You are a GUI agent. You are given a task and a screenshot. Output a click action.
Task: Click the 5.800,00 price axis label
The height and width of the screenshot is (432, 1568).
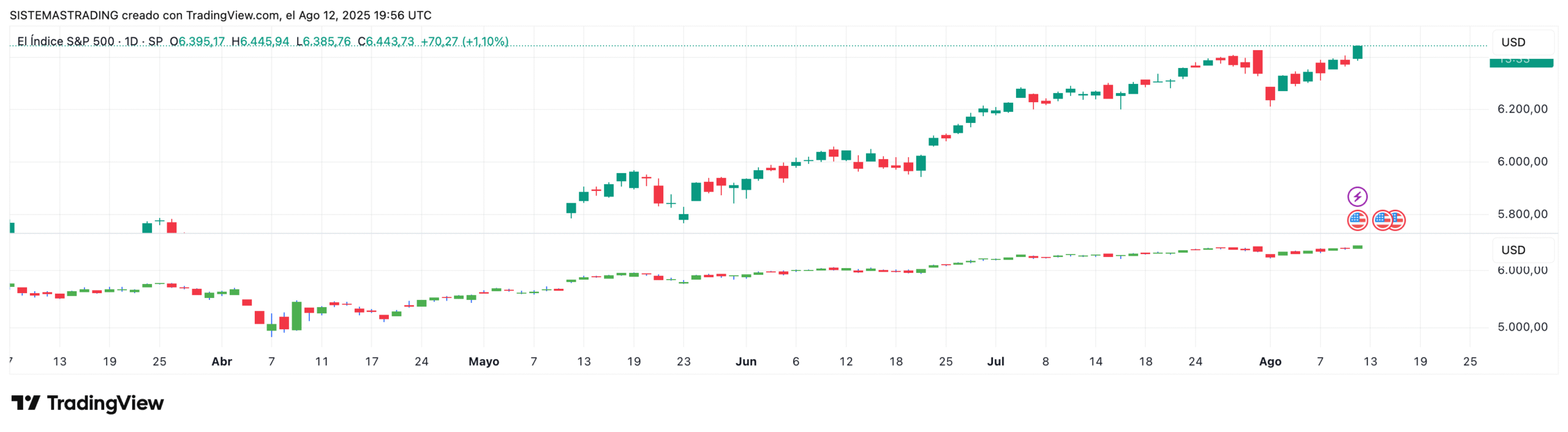(x=1521, y=214)
